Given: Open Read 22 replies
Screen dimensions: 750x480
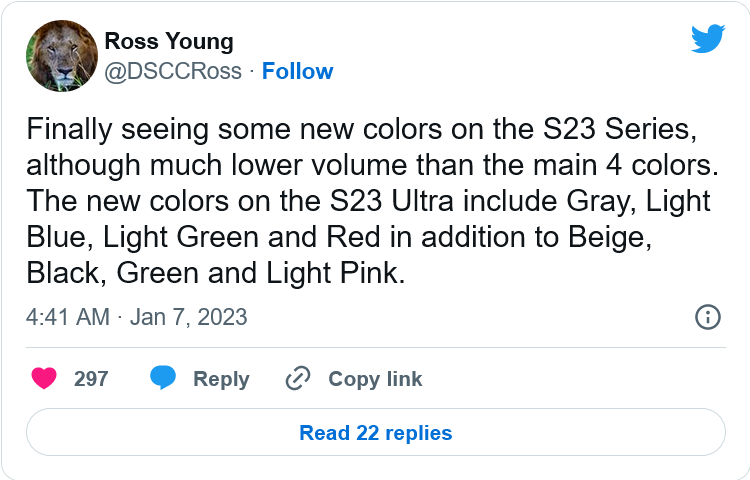Looking at the screenshot, I should [x=376, y=432].
